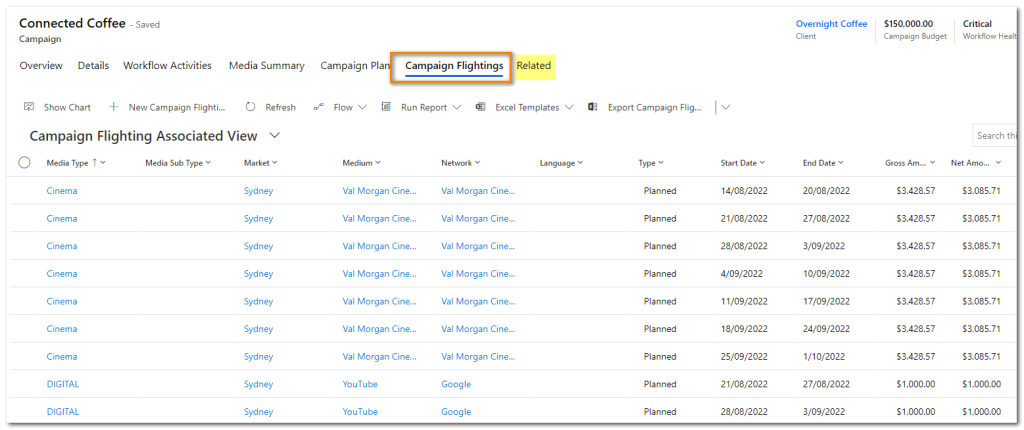Image resolution: width=1024 pixels, height=430 pixels.
Task: Click the New Campaign Flighting plus icon
Action: coord(114,107)
